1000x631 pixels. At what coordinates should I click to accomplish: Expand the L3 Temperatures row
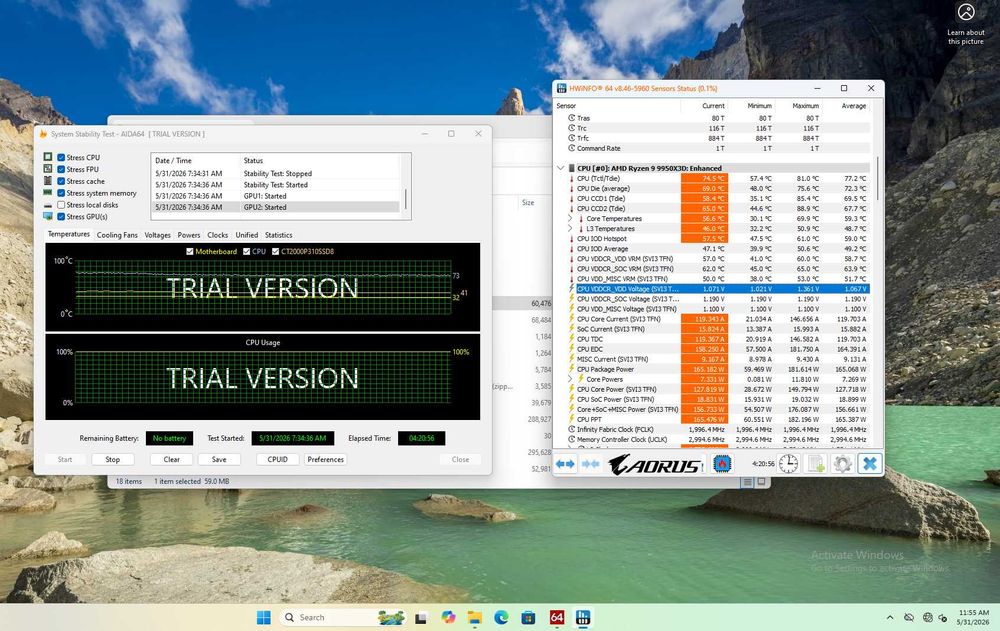[570, 228]
